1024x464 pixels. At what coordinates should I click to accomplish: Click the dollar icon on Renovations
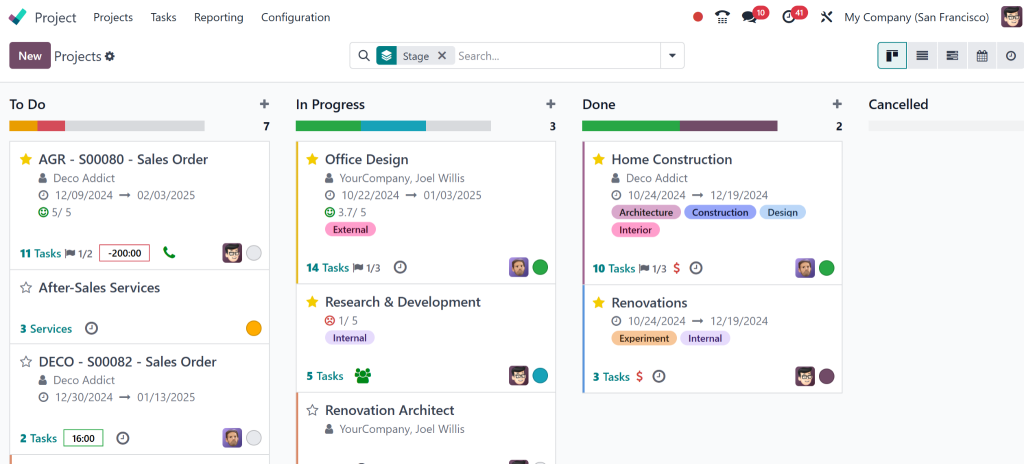[639, 376]
